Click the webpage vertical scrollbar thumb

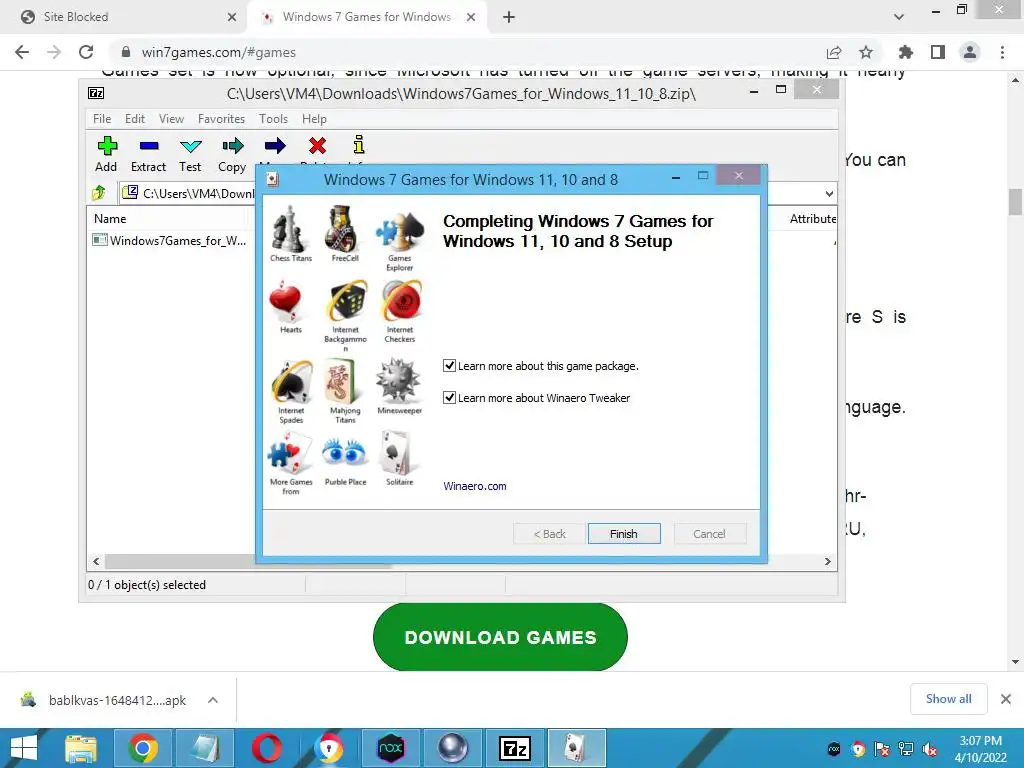(x=1015, y=202)
